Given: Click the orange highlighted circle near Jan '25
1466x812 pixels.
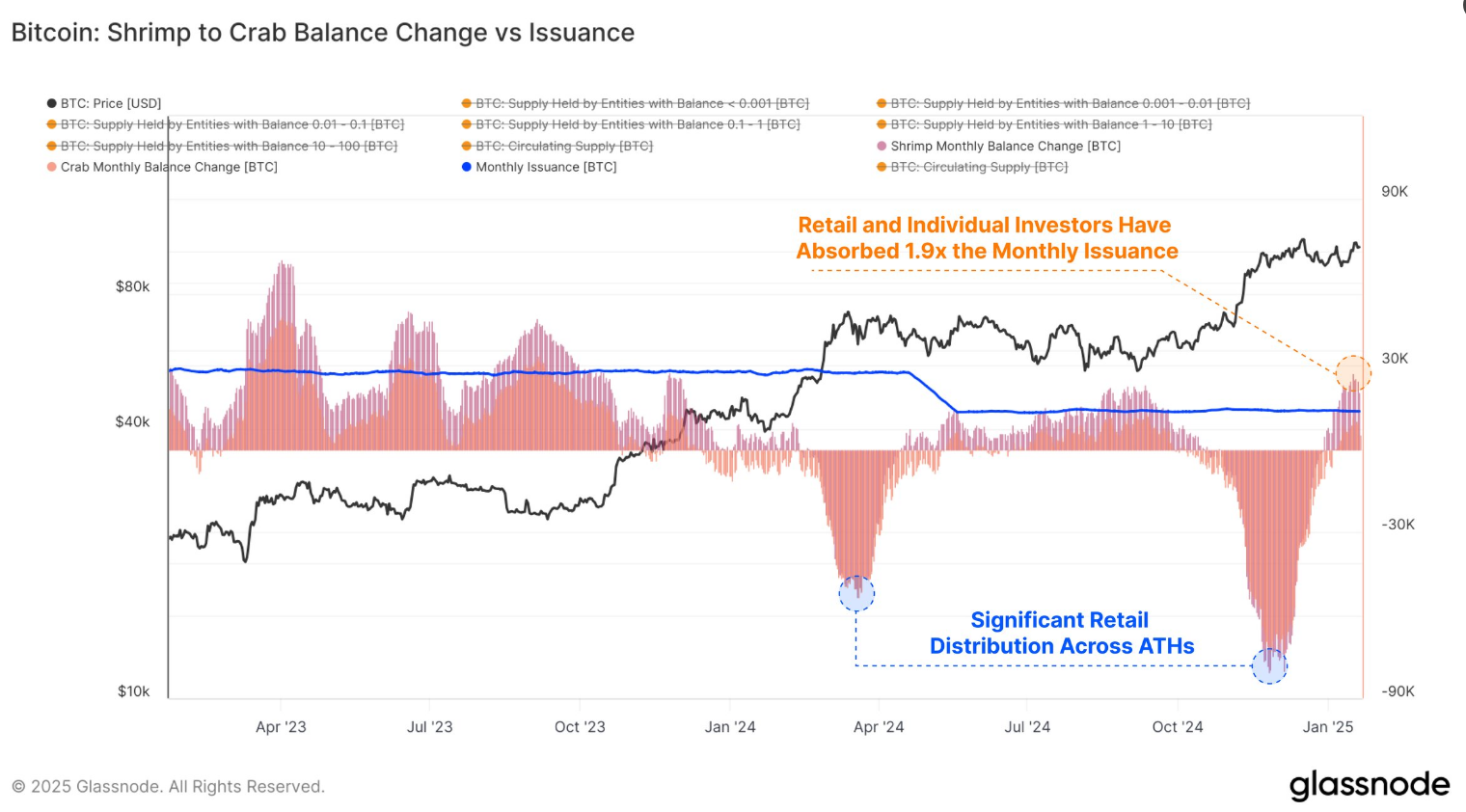Looking at the screenshot, I should coord(1353,372).
